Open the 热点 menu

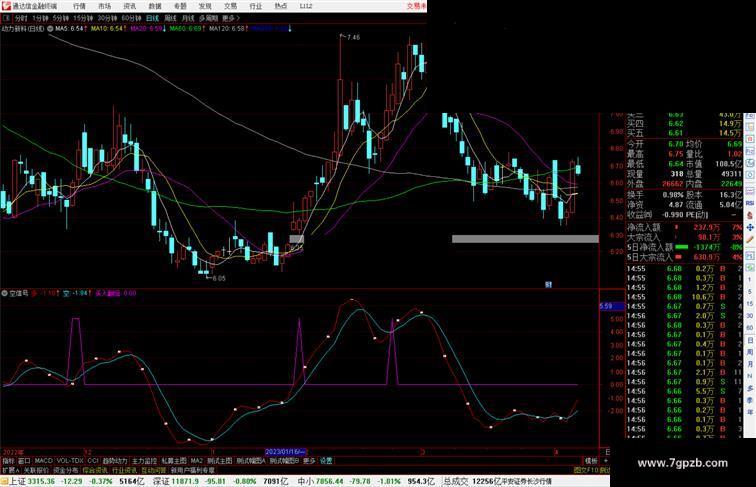(x=281, y=6)
